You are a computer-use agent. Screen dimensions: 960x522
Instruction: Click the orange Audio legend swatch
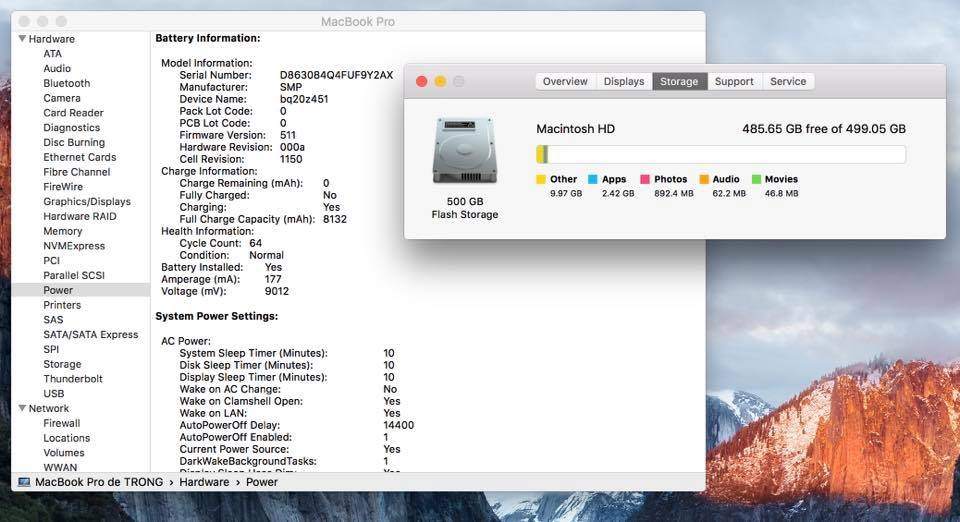704,179
